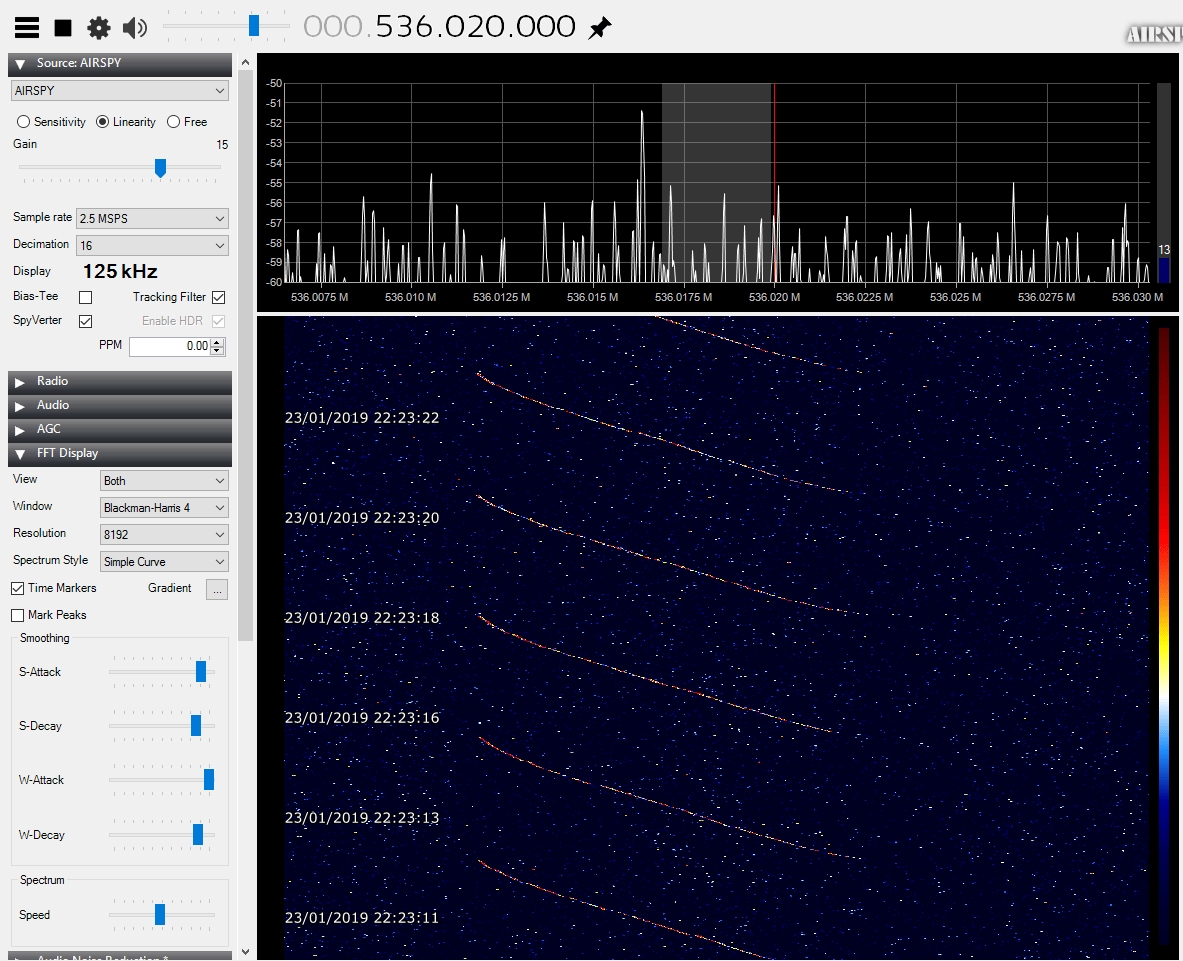Open the Decimation dropdown
The image size is (1183, 961).
click(152, 245)
